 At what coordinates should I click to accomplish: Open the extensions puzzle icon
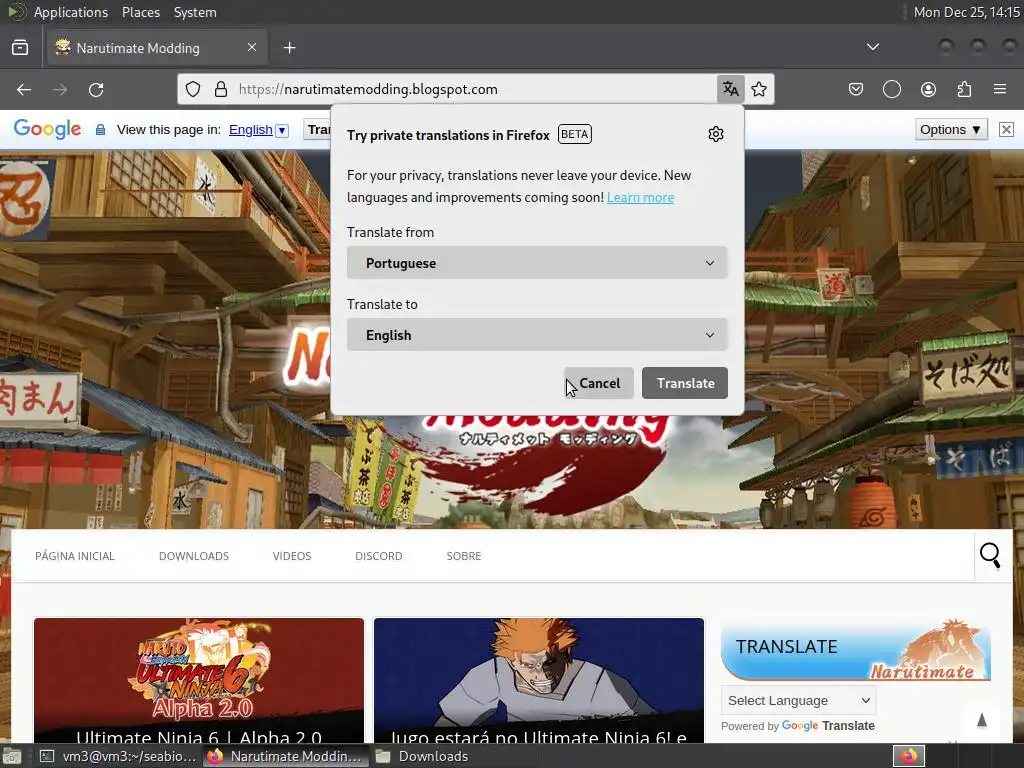click(964, 89)
